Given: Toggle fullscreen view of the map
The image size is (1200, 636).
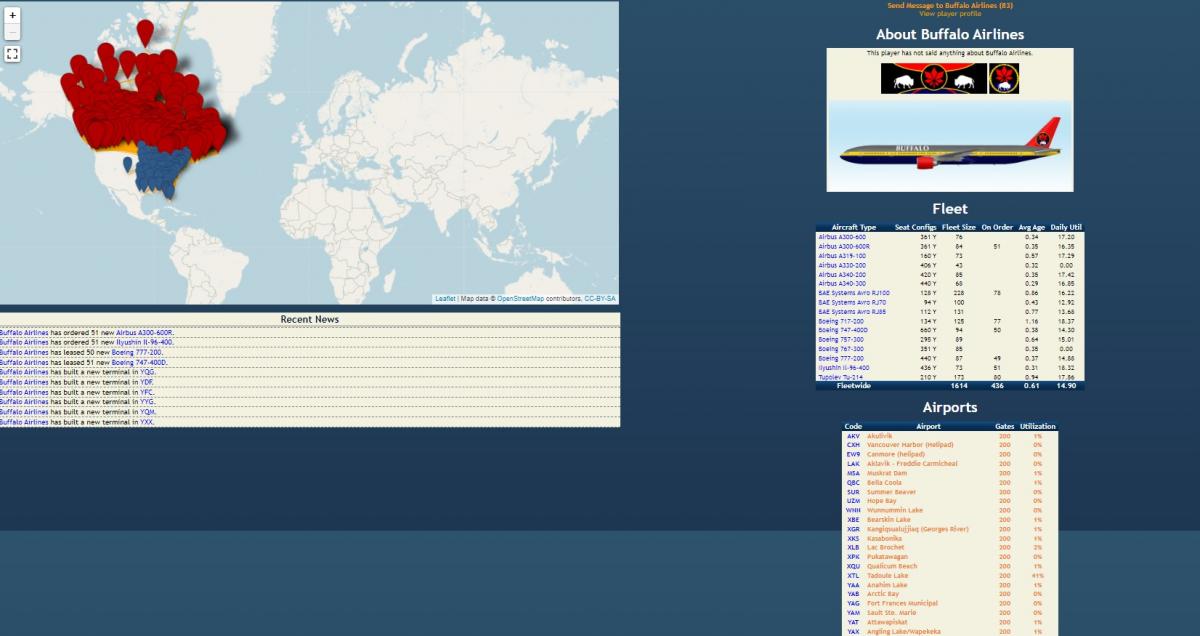Looking at the screenshot, I should coord(12,54).
